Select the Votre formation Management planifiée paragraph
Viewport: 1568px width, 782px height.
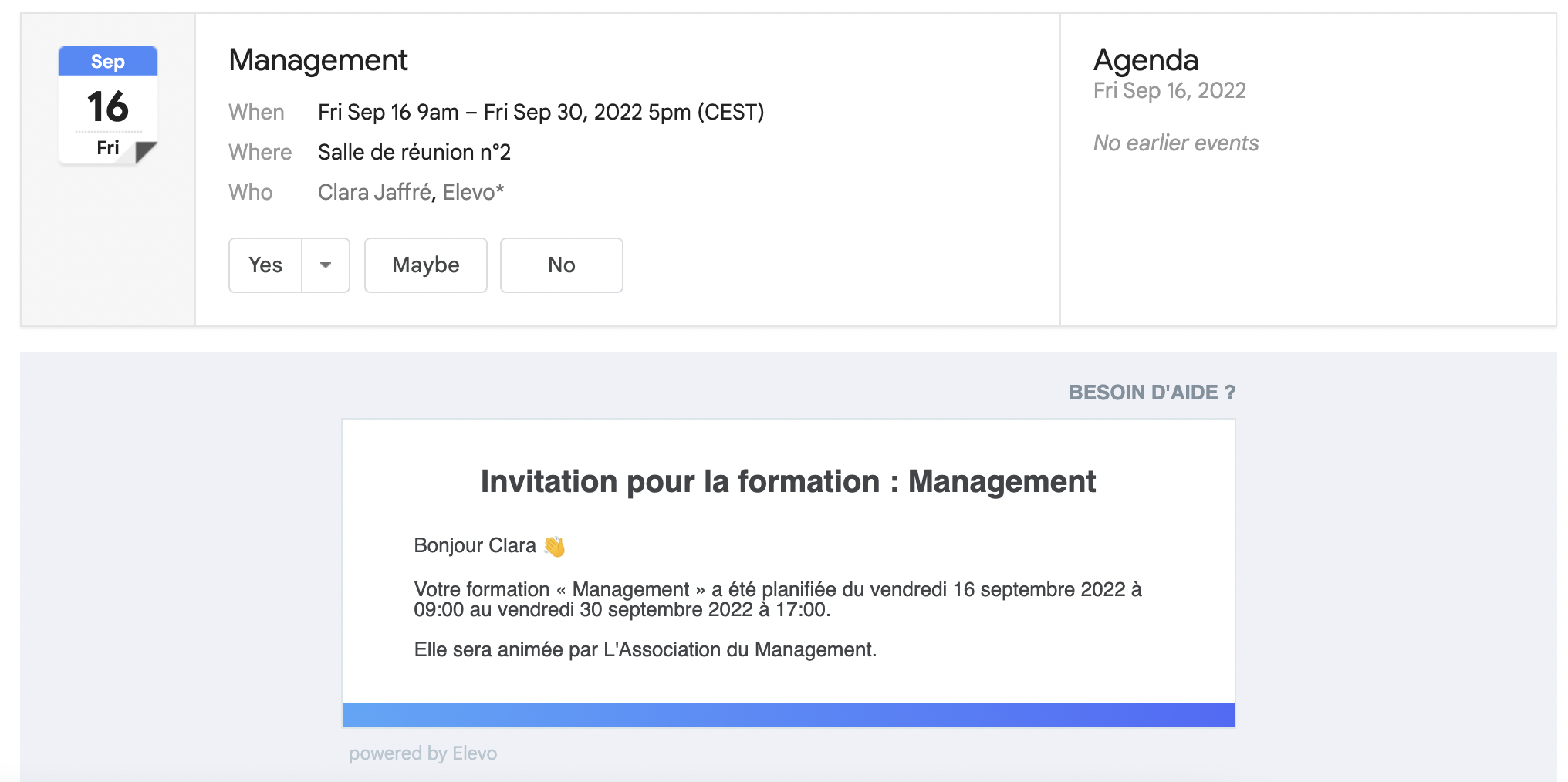(778, 599)
